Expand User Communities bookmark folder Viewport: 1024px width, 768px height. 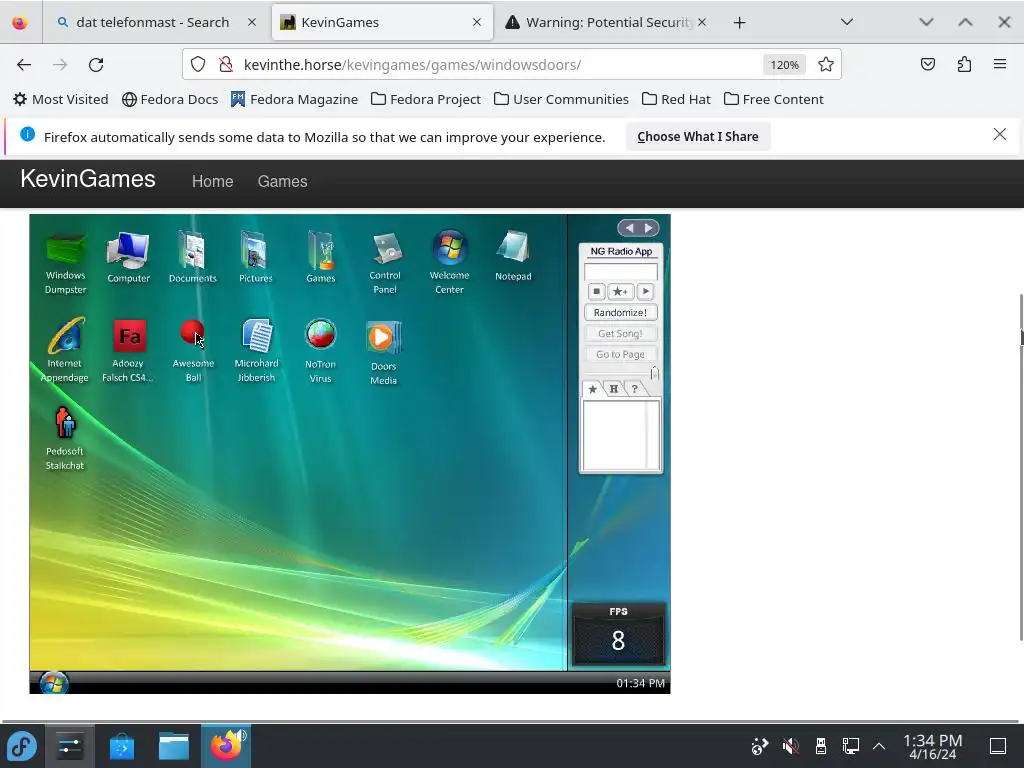coord(562,99)
